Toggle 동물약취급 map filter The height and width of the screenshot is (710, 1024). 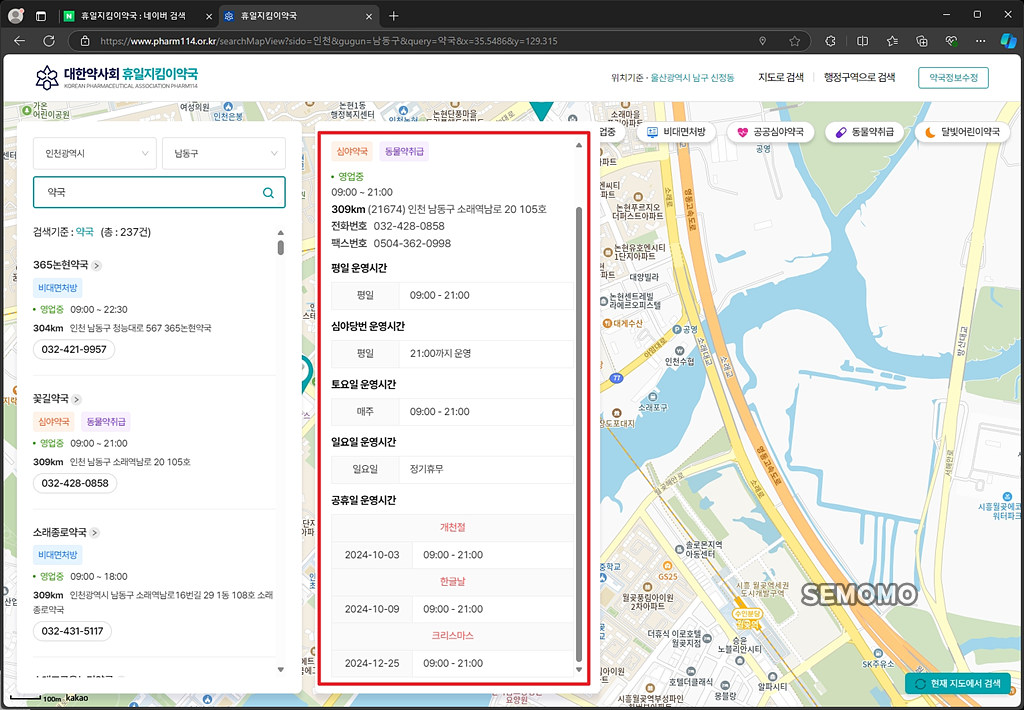tap(864, 132)
